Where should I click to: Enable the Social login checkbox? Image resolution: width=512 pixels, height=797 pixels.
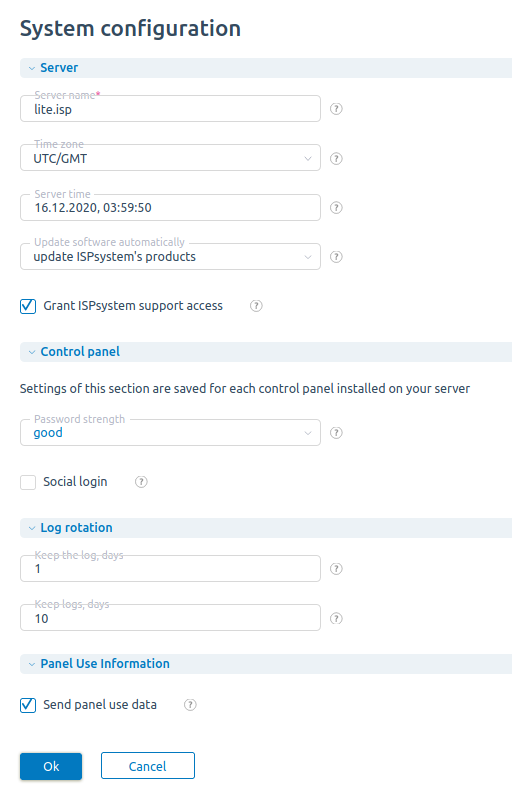(x=28, y=482)
